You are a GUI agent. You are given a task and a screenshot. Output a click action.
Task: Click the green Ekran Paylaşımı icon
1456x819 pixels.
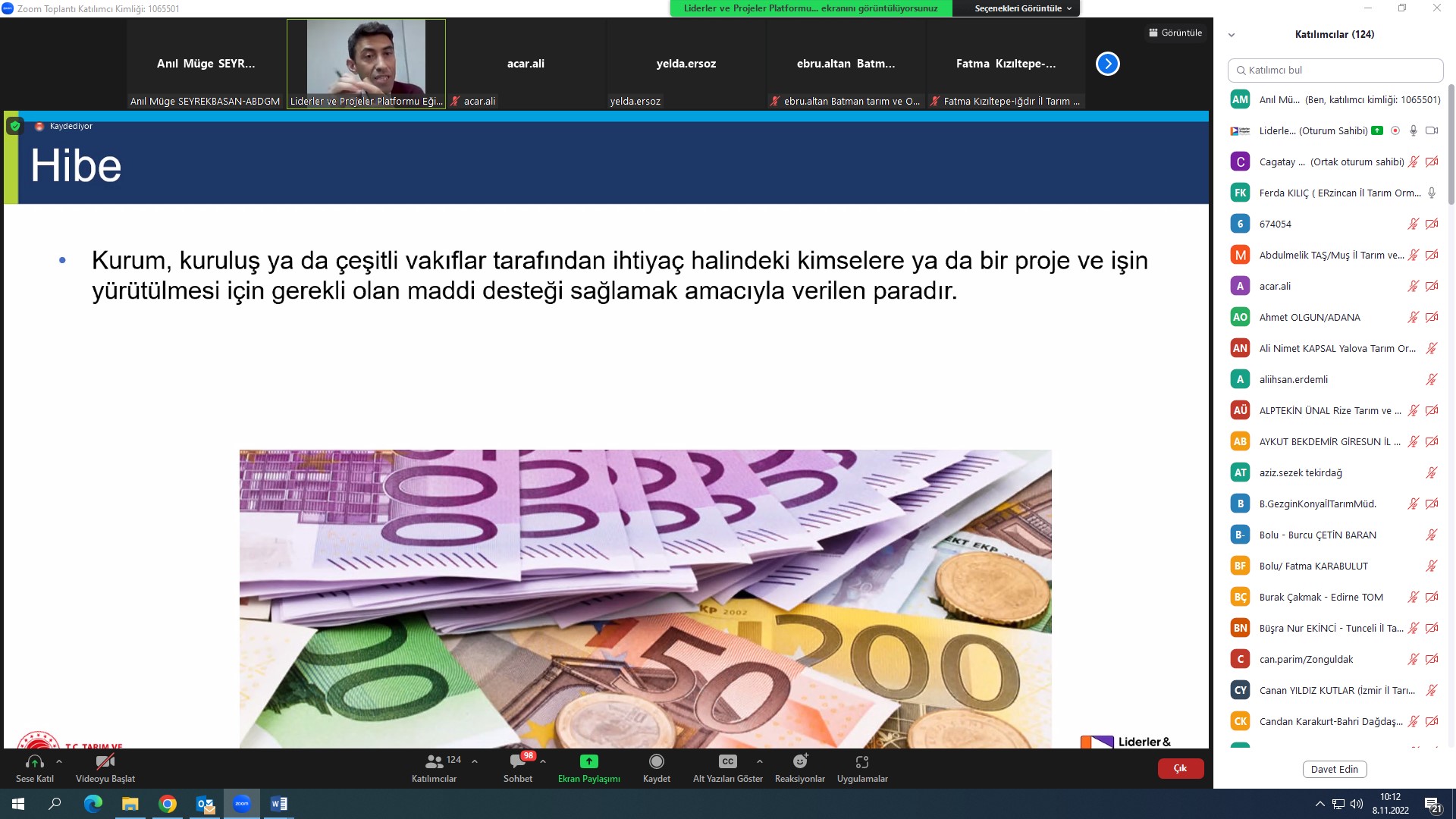point(588,761)
